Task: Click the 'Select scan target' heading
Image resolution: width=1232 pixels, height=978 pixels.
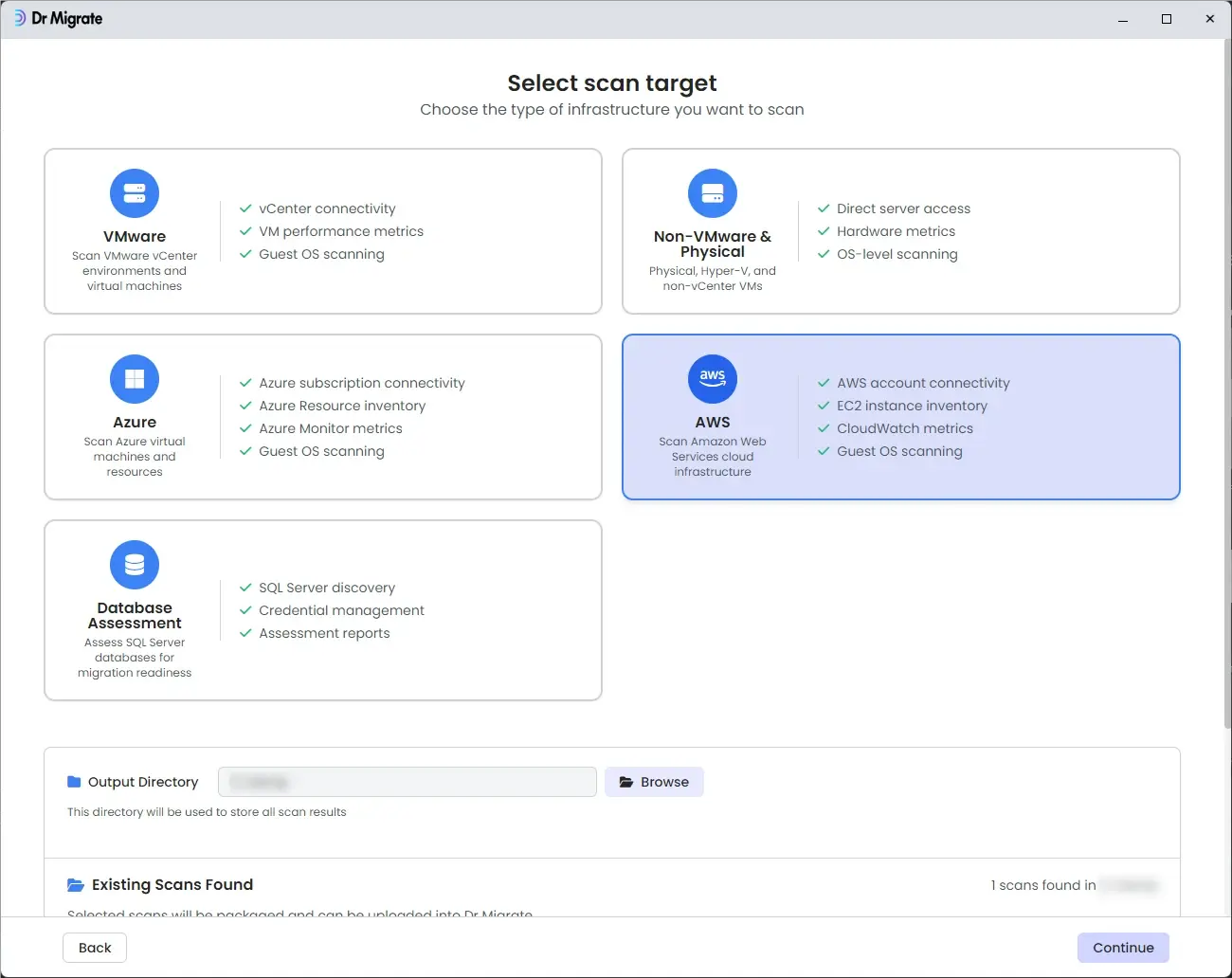Action: click(x=612, y=83)
